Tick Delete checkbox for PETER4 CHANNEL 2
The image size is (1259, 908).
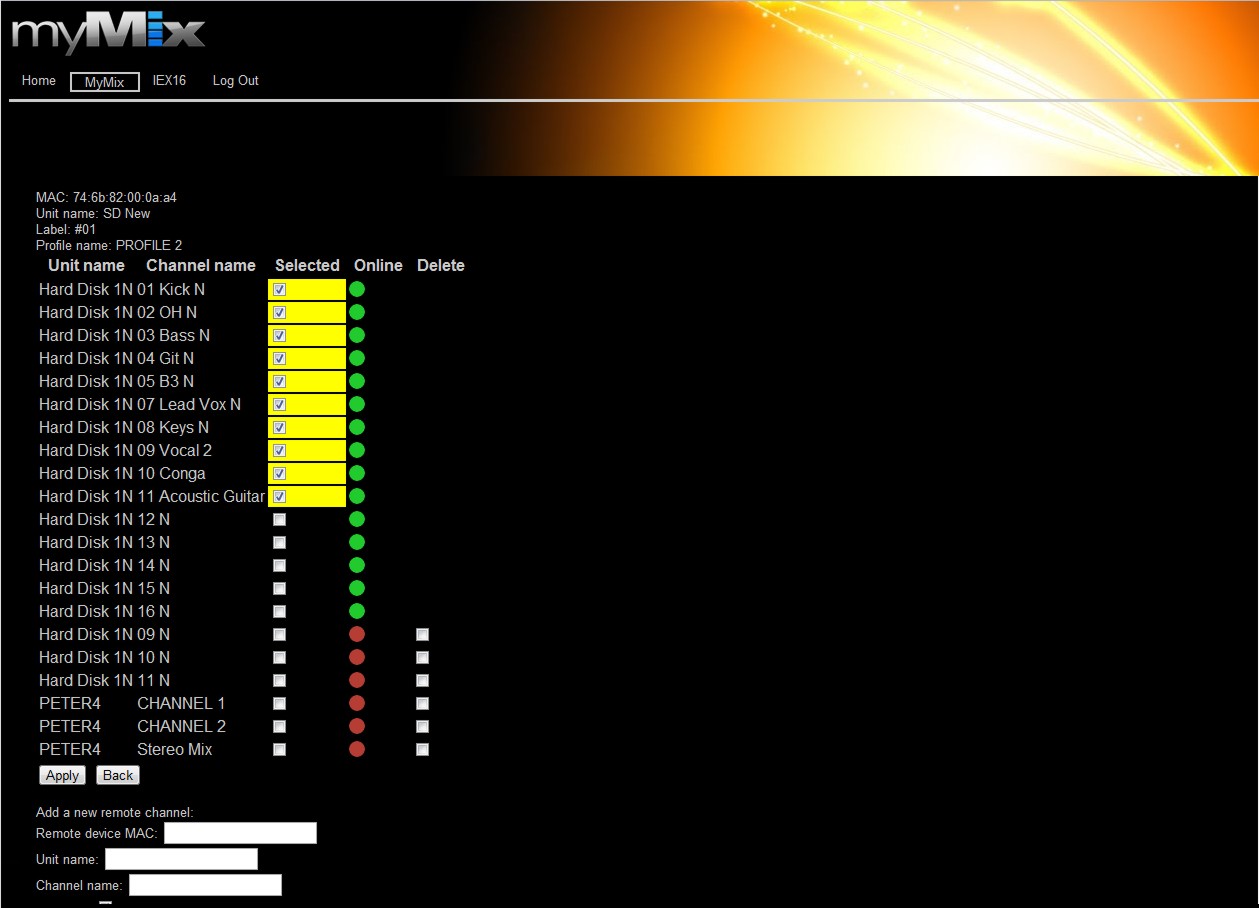[x=423, y=726]
